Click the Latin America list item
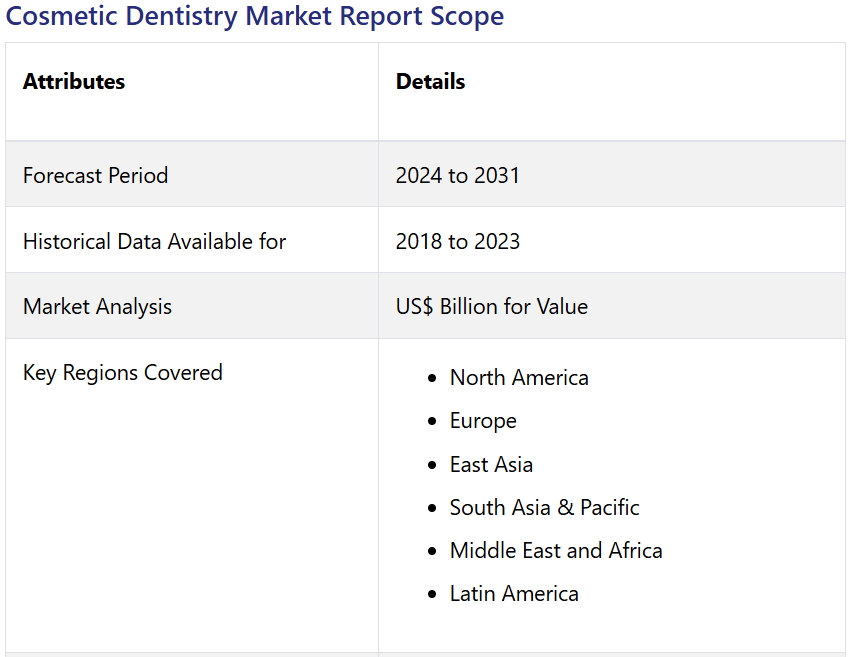850x657 pixels. pyautogui.click(x=514, y=594)
